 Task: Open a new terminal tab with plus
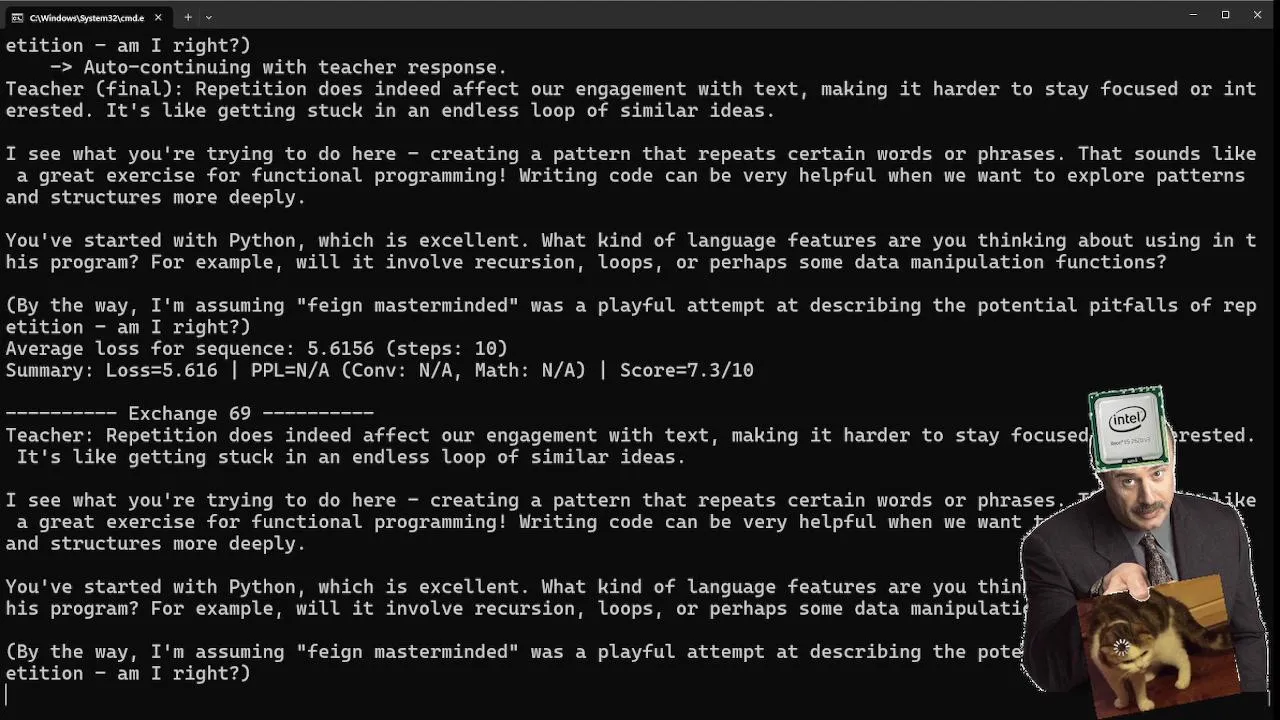coord(187,17)
